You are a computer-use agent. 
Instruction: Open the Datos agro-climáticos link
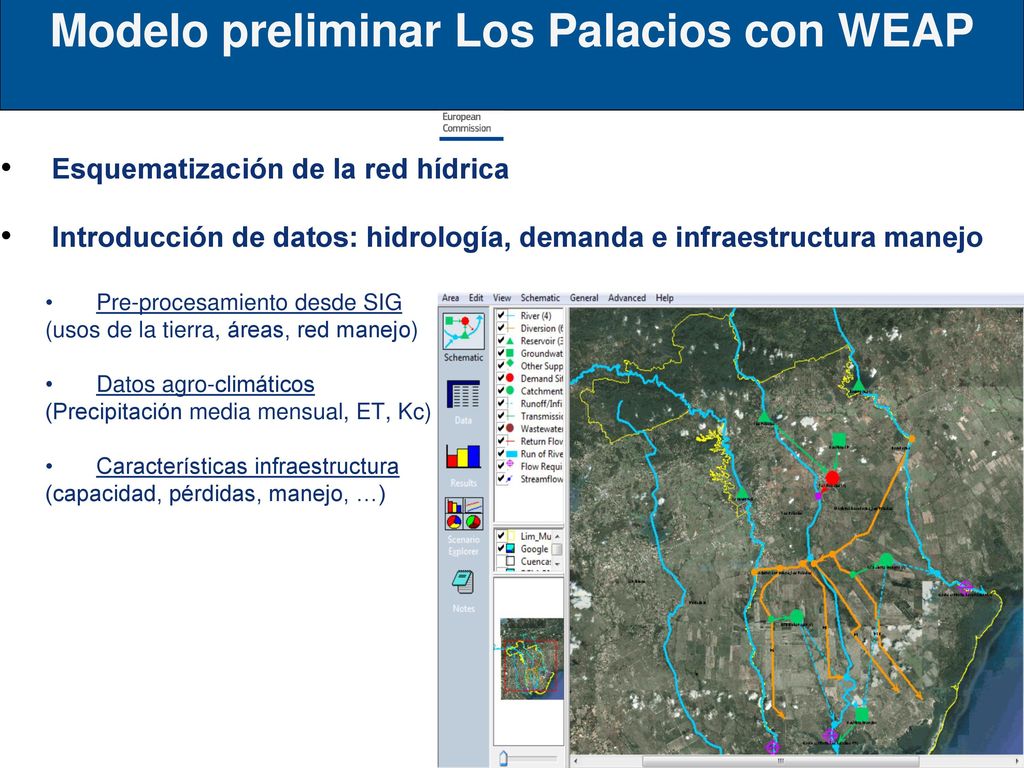205,384
